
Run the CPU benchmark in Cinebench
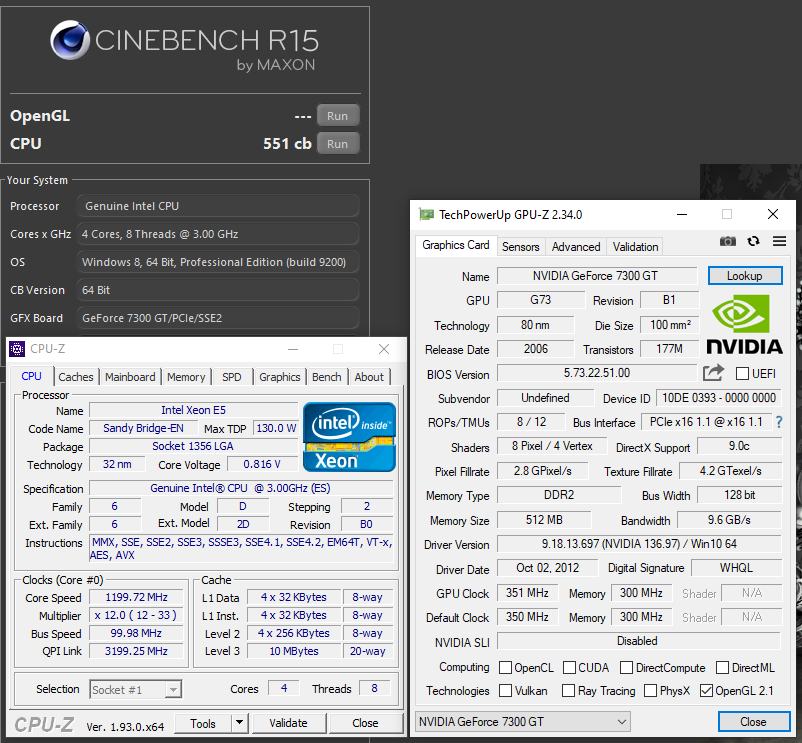coord(338,144)
